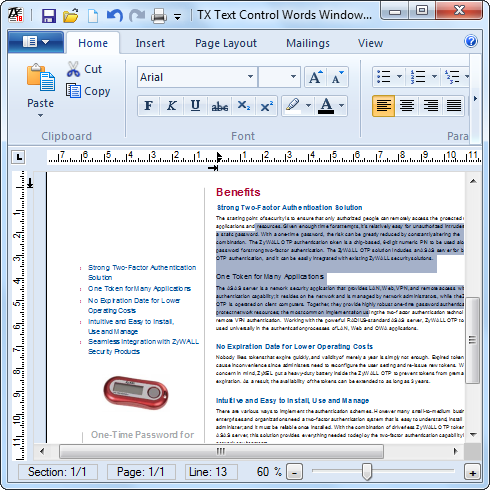Toggle superscript formatting
This screenshot has width=490, height=490.
tap(267, 106)
